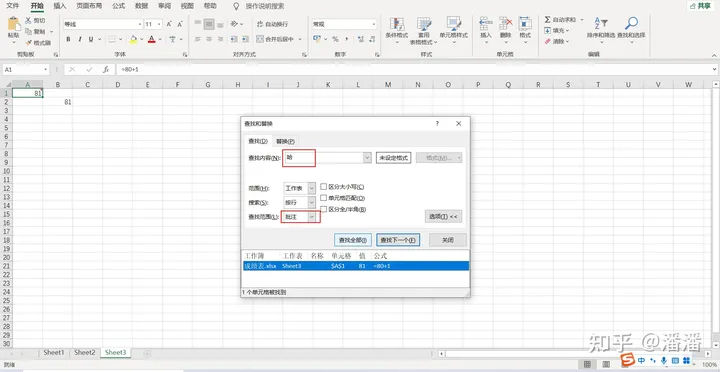Click the Copy (复制) icon
Screen dimensions: 720x372
point(28,32)
